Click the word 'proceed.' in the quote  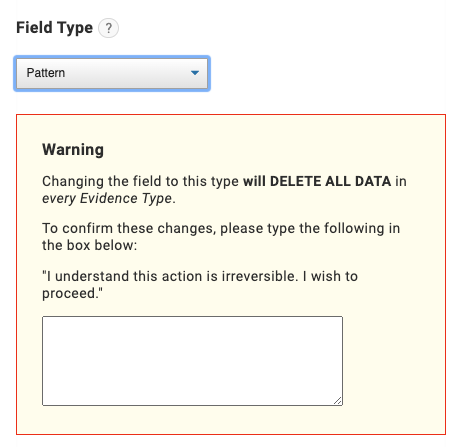[71, 294]
